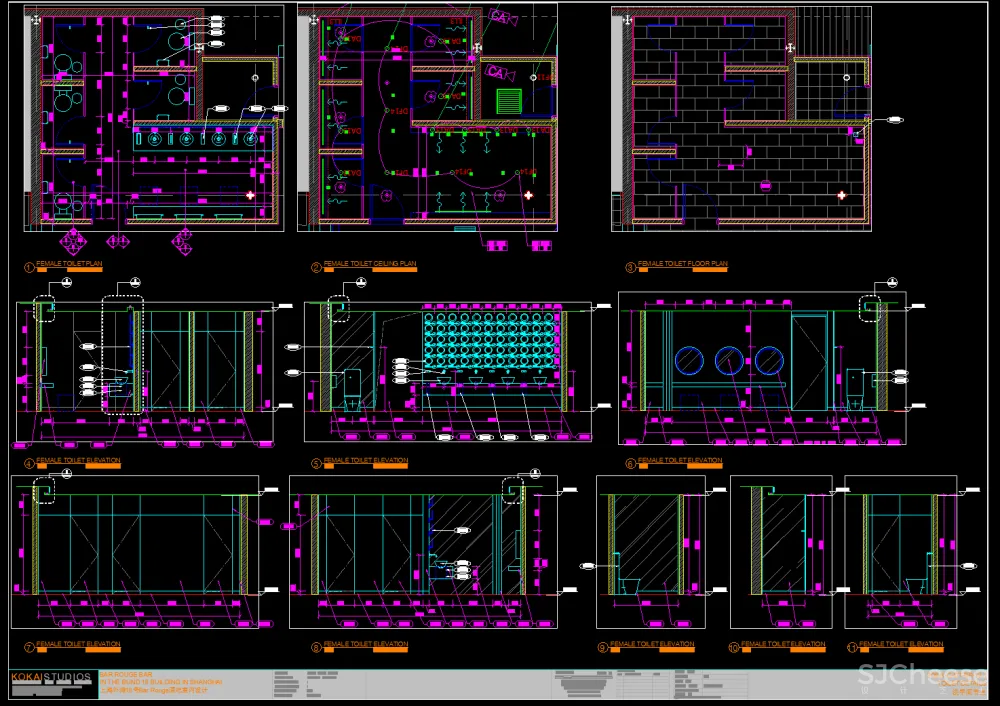Select the green ceiling air grille symbol
1000x706 pixels.
(x=509, y=102)
